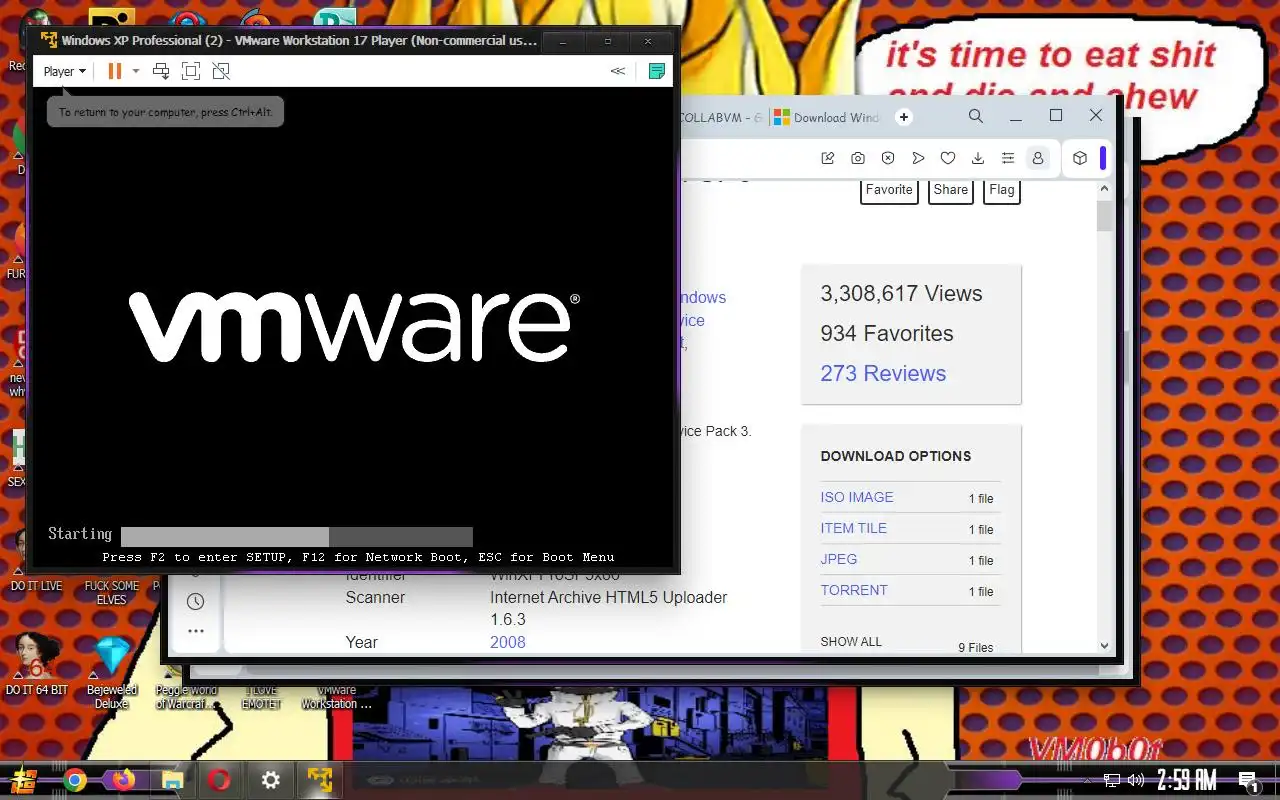The image size is (1280, 800).
Task: Download the ISO IMAGE option
Action: point(857,497)
